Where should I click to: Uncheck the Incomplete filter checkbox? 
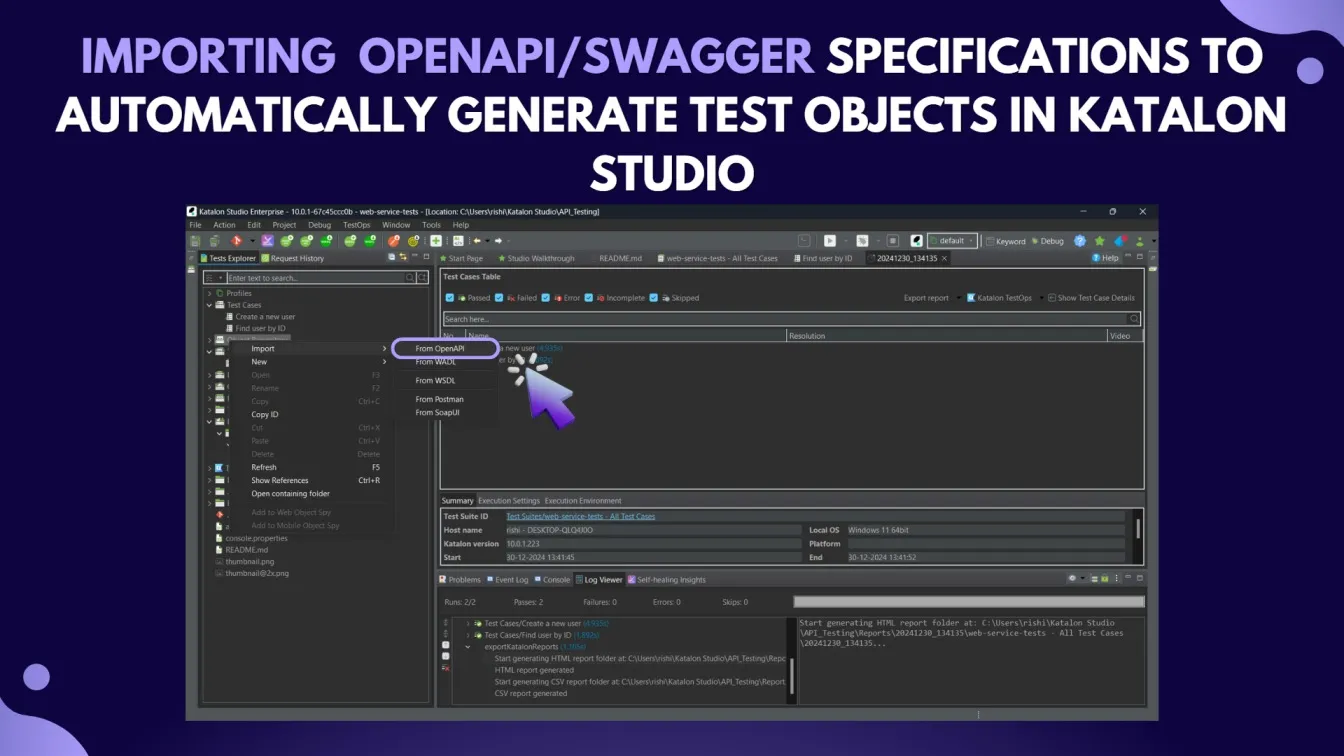tap(589, 298)
